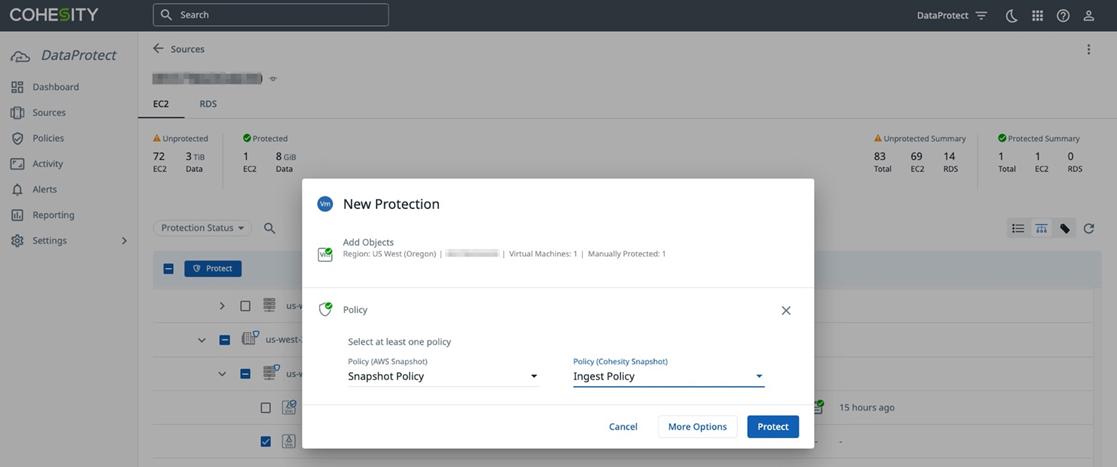Click 'Select at least one policy' text
The height and width of the screenshot is (467, 1117).
coord(400,342)
